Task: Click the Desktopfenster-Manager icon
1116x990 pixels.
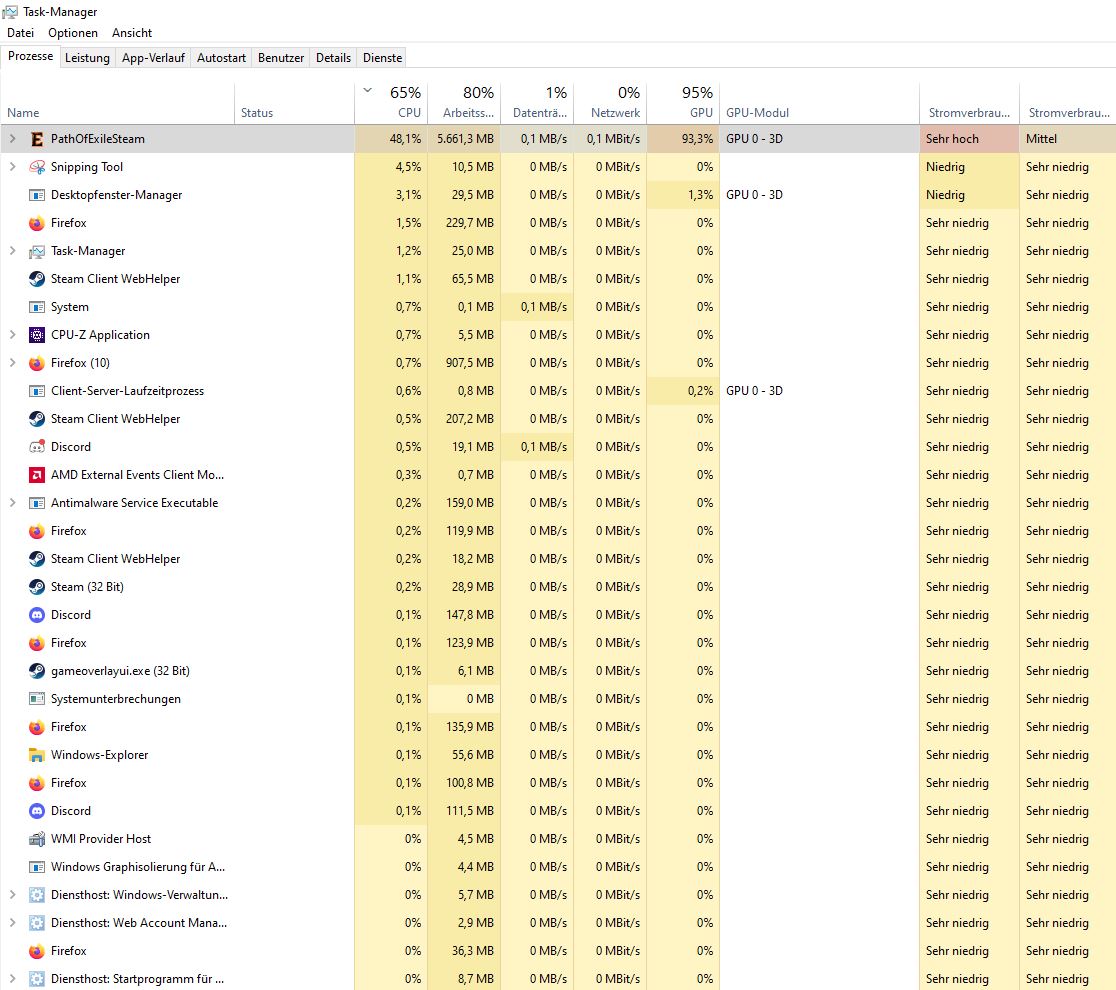Action: tap(37, 195)
